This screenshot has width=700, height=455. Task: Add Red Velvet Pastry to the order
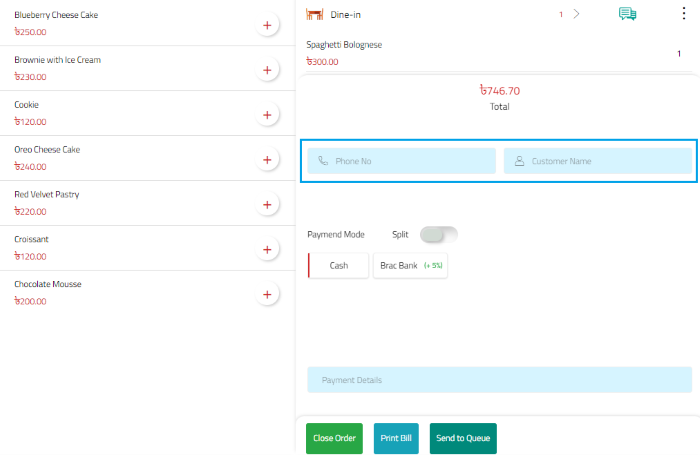click(267, 205)
